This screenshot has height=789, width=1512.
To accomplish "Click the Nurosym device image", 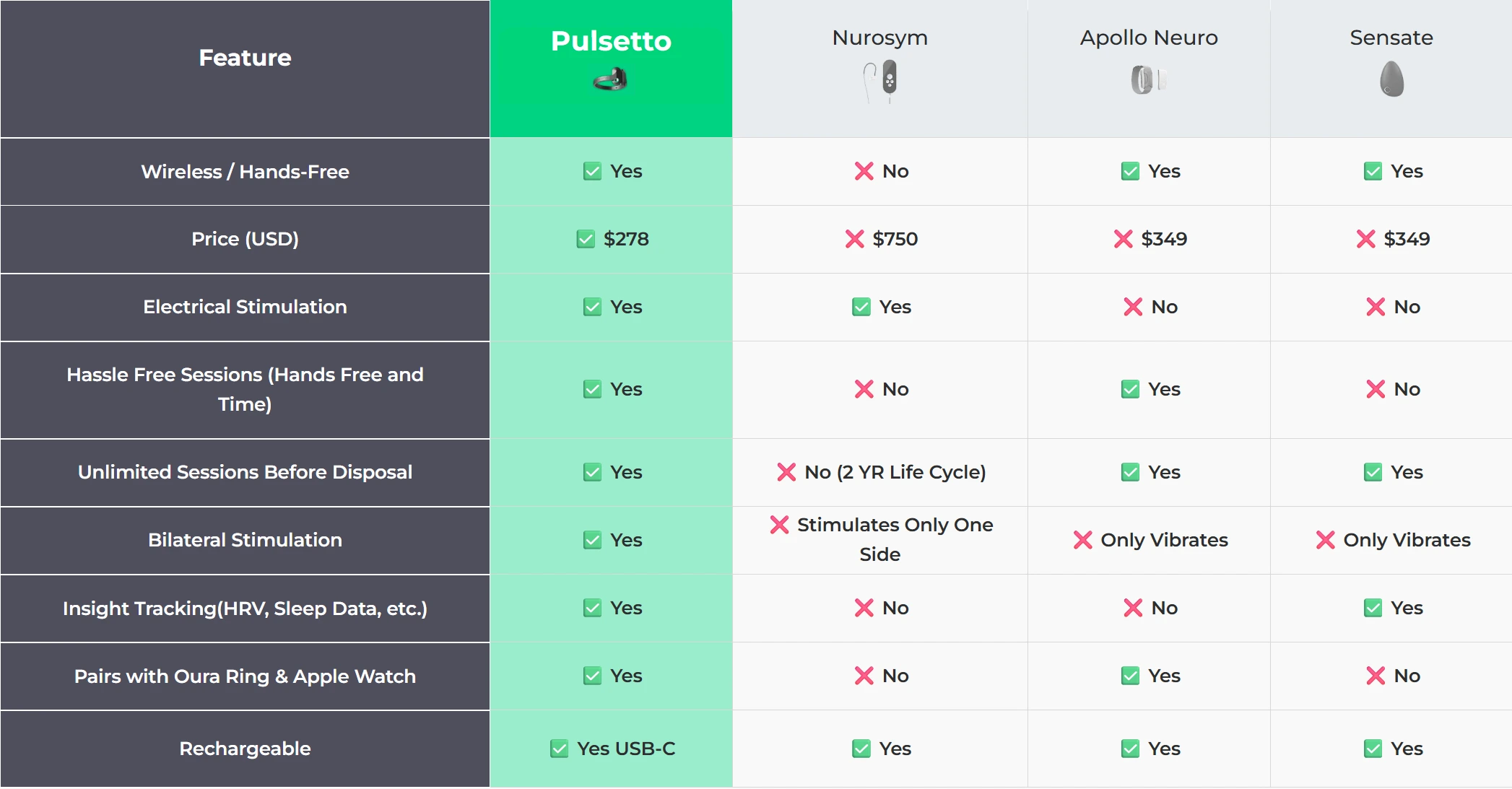I will 881,81.
